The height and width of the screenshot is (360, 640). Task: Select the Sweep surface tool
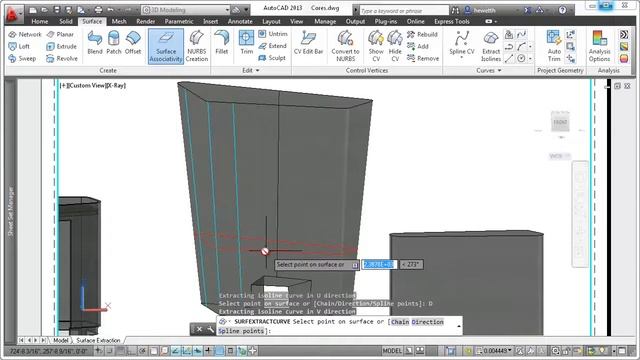pos(22,58)
